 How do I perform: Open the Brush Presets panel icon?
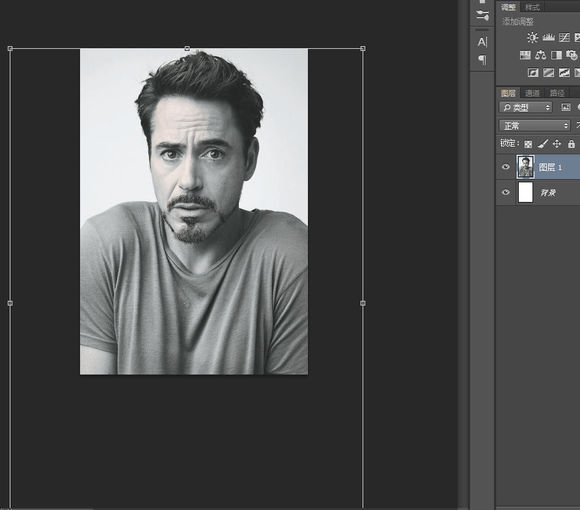pos(482,16)
